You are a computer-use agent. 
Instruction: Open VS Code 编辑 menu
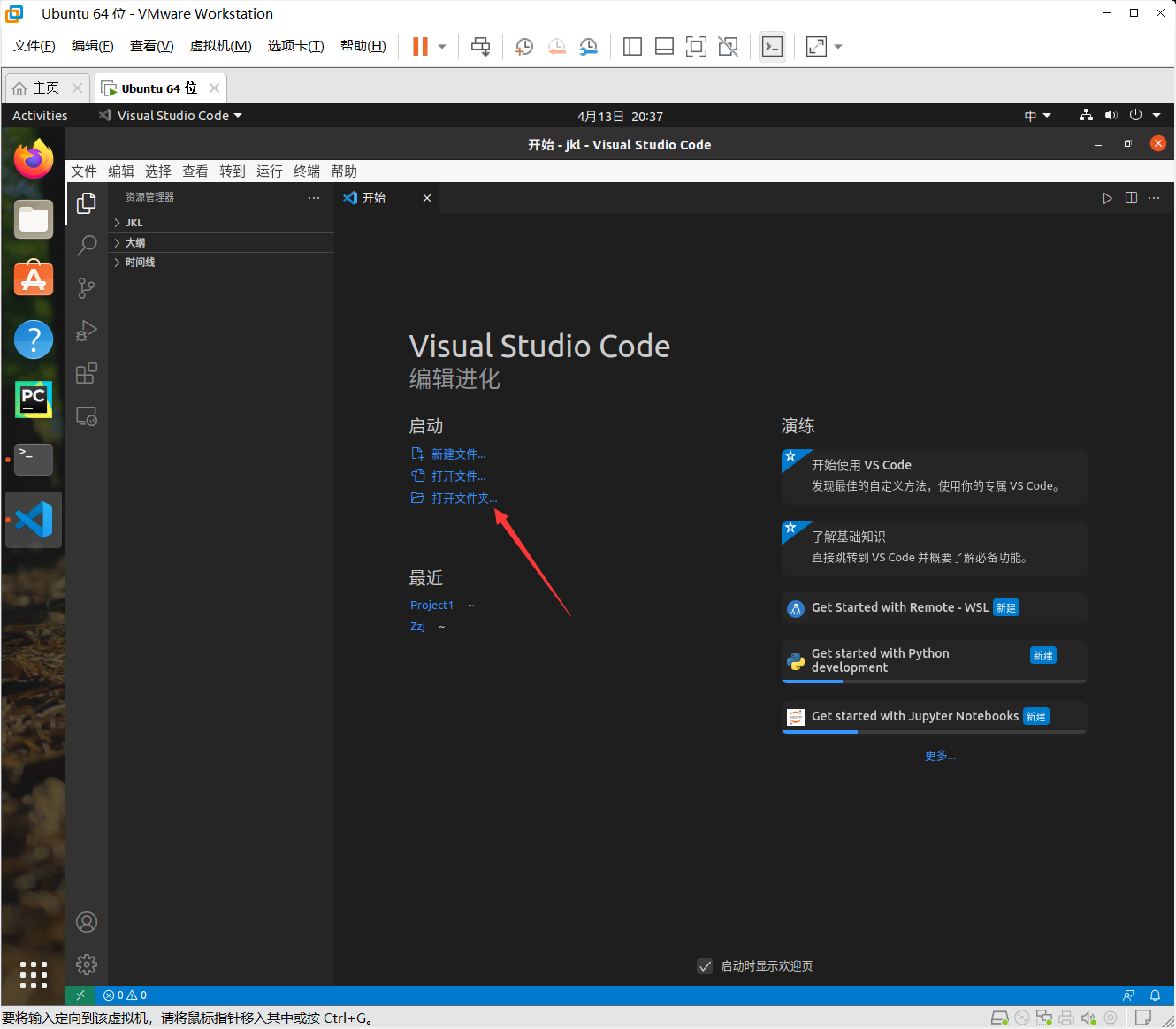pyautogui.click(x=121, y=171)
